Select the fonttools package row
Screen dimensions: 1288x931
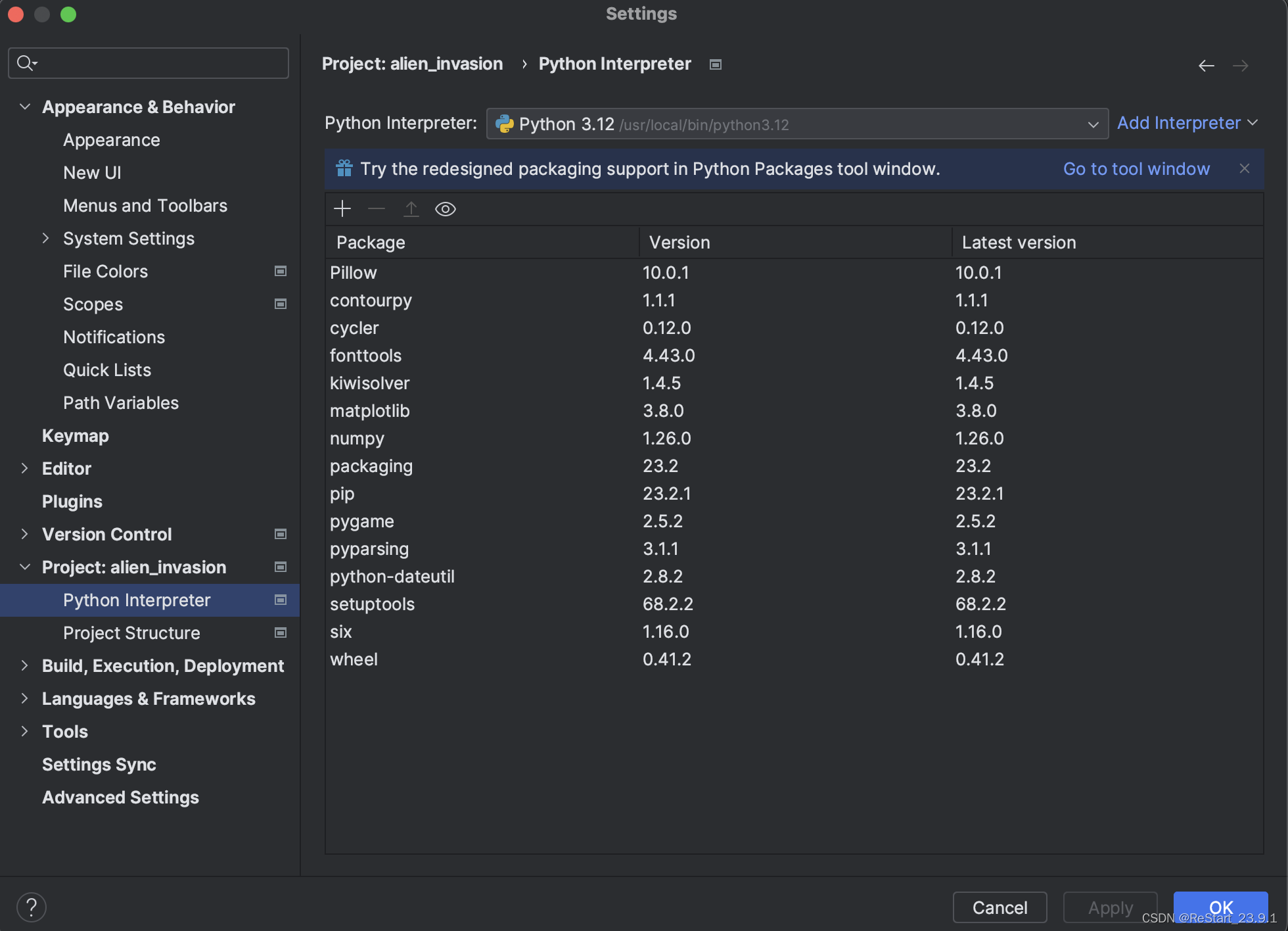tap(794, 356)
